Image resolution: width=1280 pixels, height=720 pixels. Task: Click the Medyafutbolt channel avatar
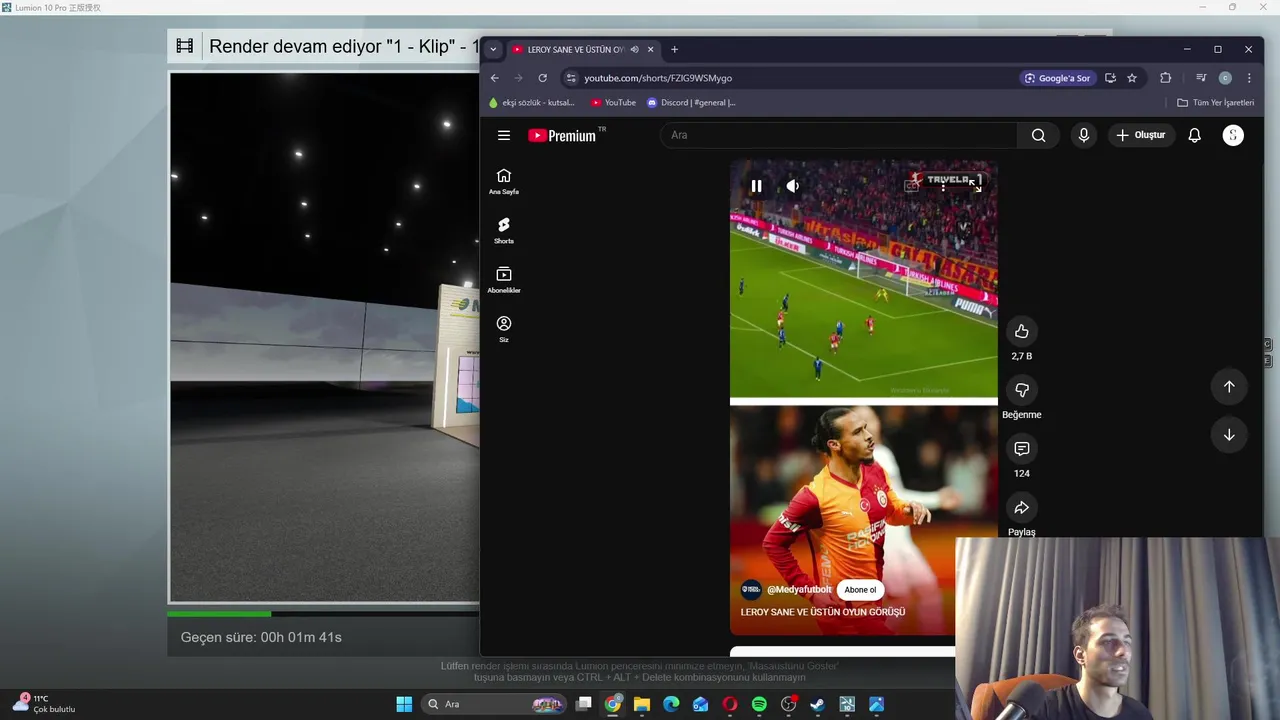(x=751, y=590)
